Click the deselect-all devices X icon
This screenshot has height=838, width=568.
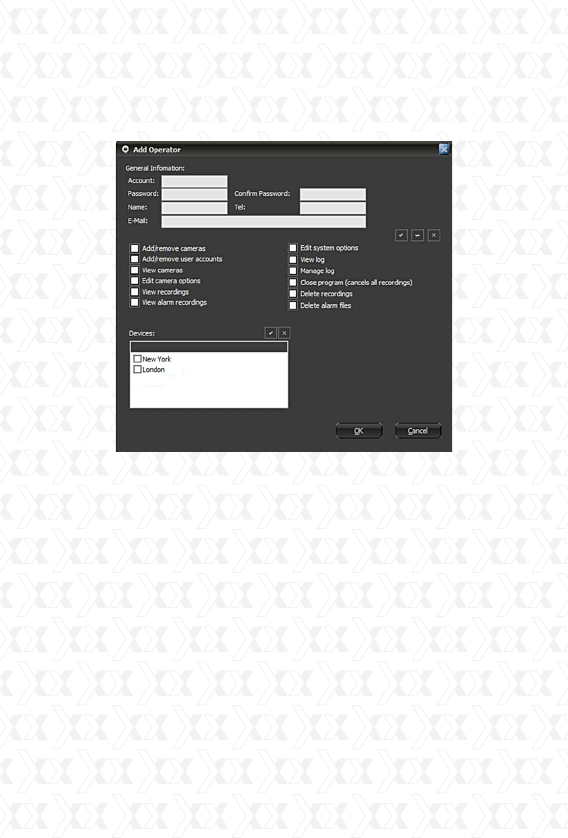[x=284, y=333]
